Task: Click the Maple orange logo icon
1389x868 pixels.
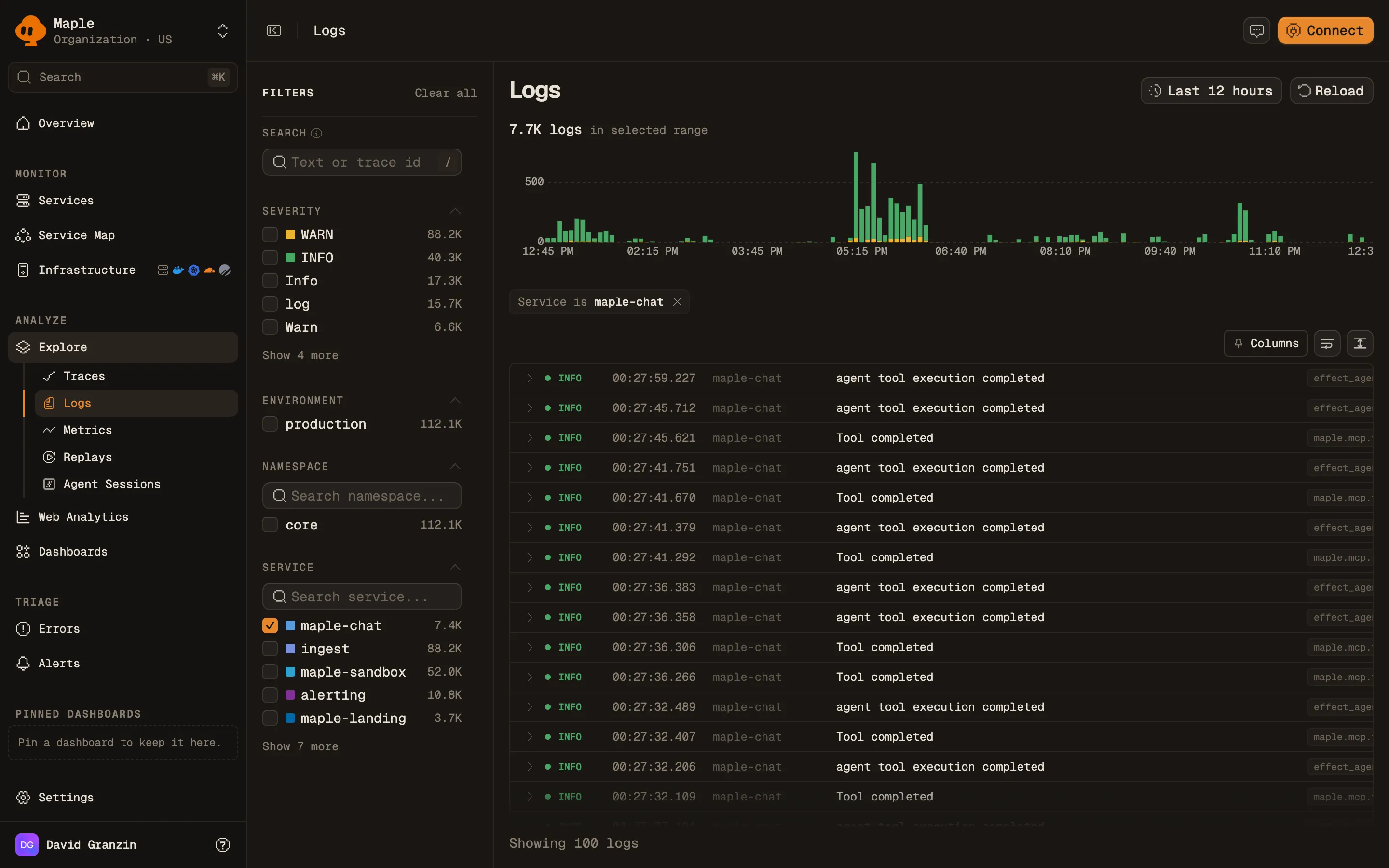Action: coord(30,30)
